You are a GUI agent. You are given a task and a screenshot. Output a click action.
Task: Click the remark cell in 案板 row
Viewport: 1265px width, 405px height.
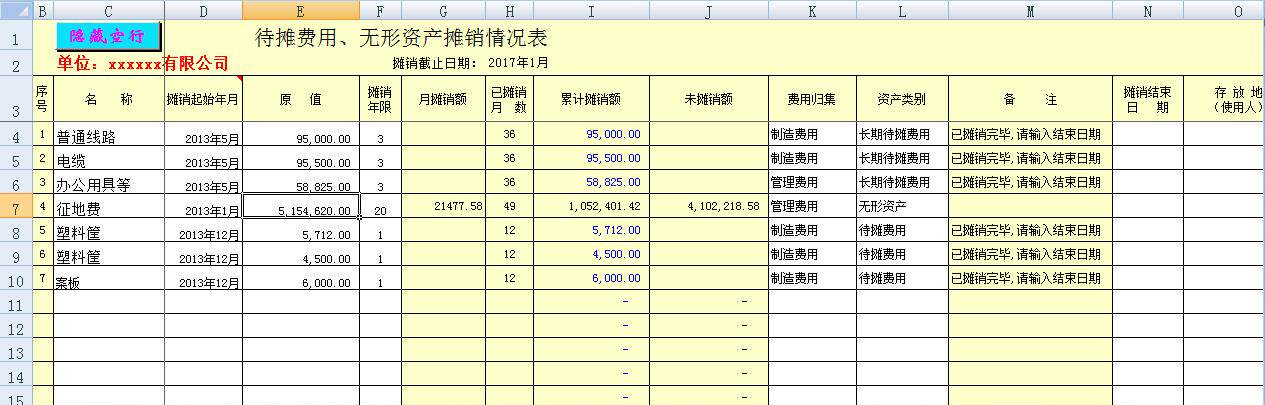pos(1030,280)
